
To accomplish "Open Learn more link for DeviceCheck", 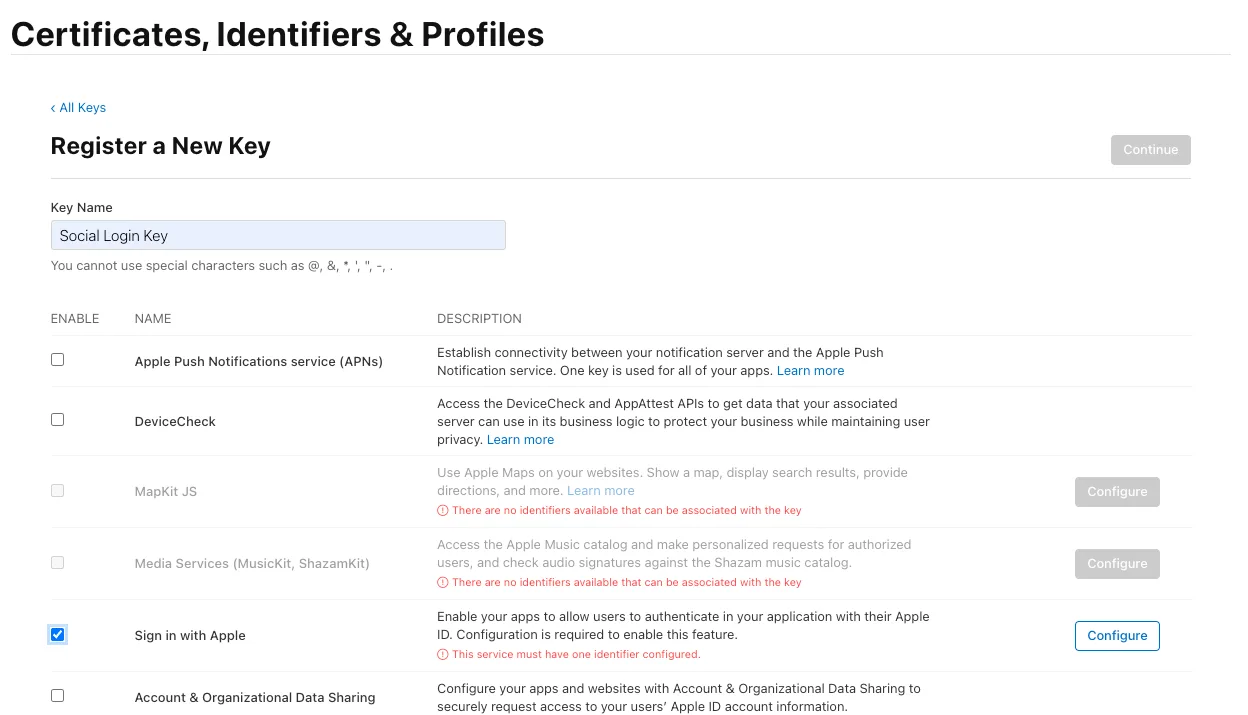I will click(x=520, y=439).
